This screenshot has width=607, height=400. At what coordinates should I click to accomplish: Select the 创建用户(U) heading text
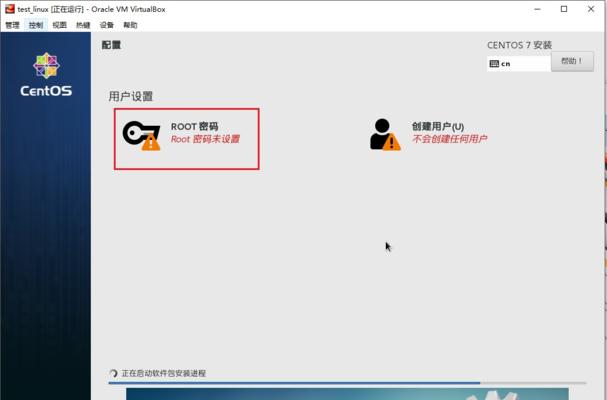point(438,126)
